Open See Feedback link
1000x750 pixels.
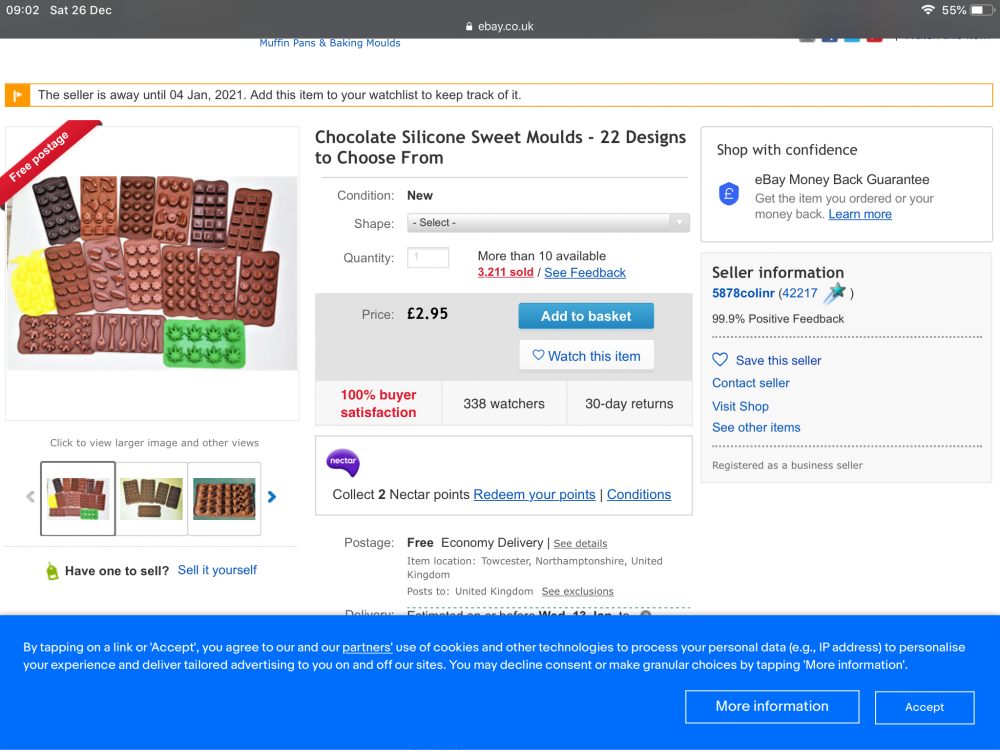pyautogui.click(x=584, y=272)
